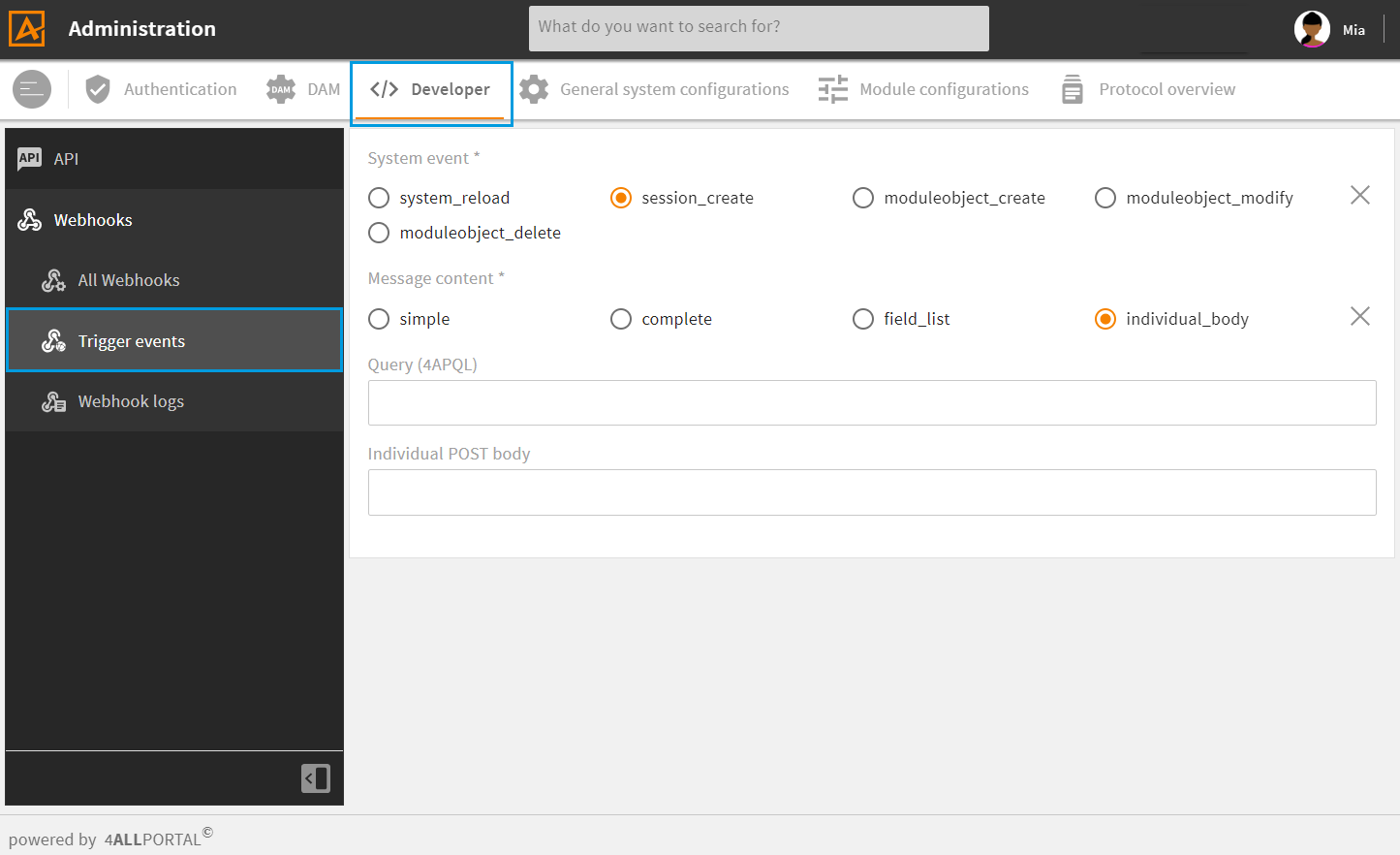Click the All Webhooks icon
Screen dimensions: 1400x855
click(54, 280)
